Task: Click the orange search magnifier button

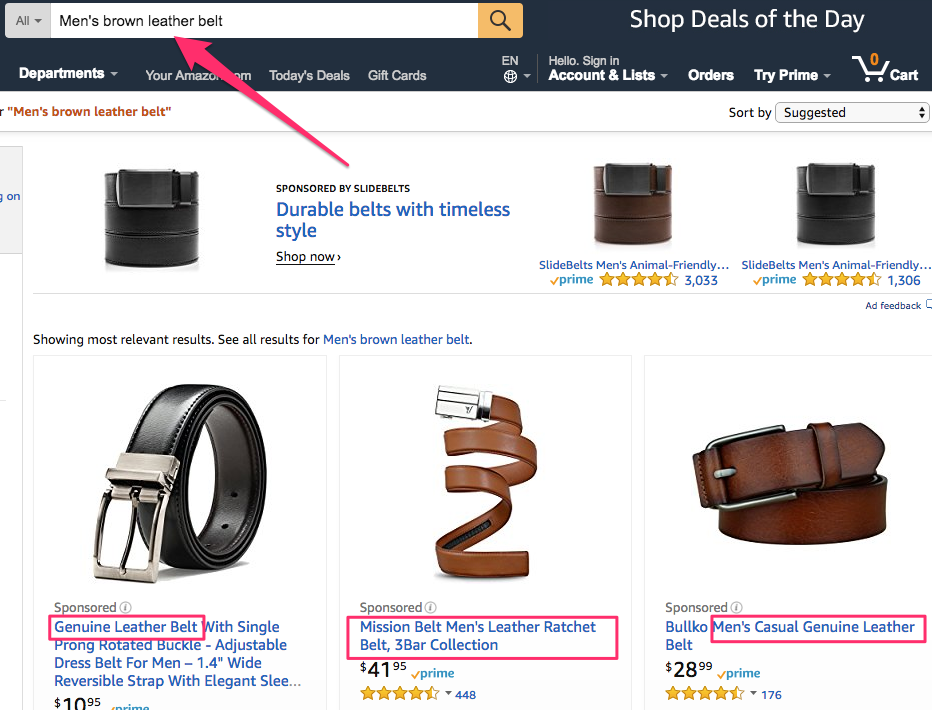Action: (x=500, y=20)
